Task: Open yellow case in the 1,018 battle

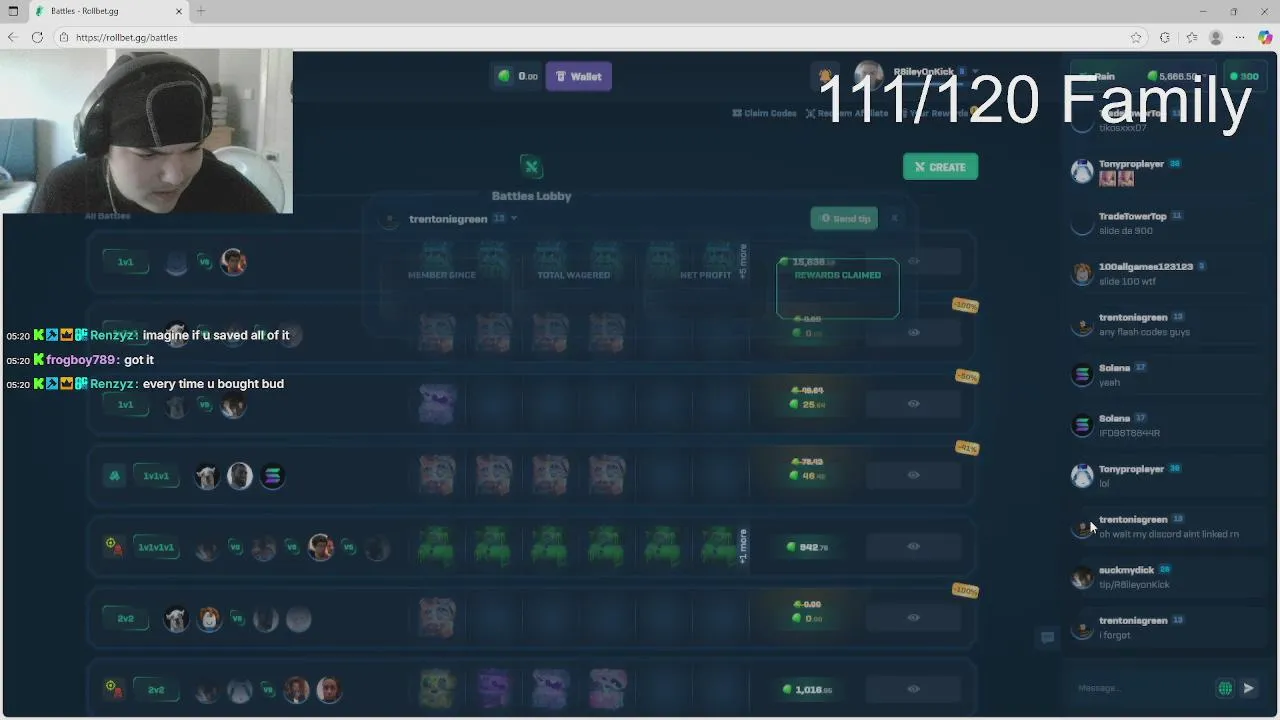Action: coord(437,688)
